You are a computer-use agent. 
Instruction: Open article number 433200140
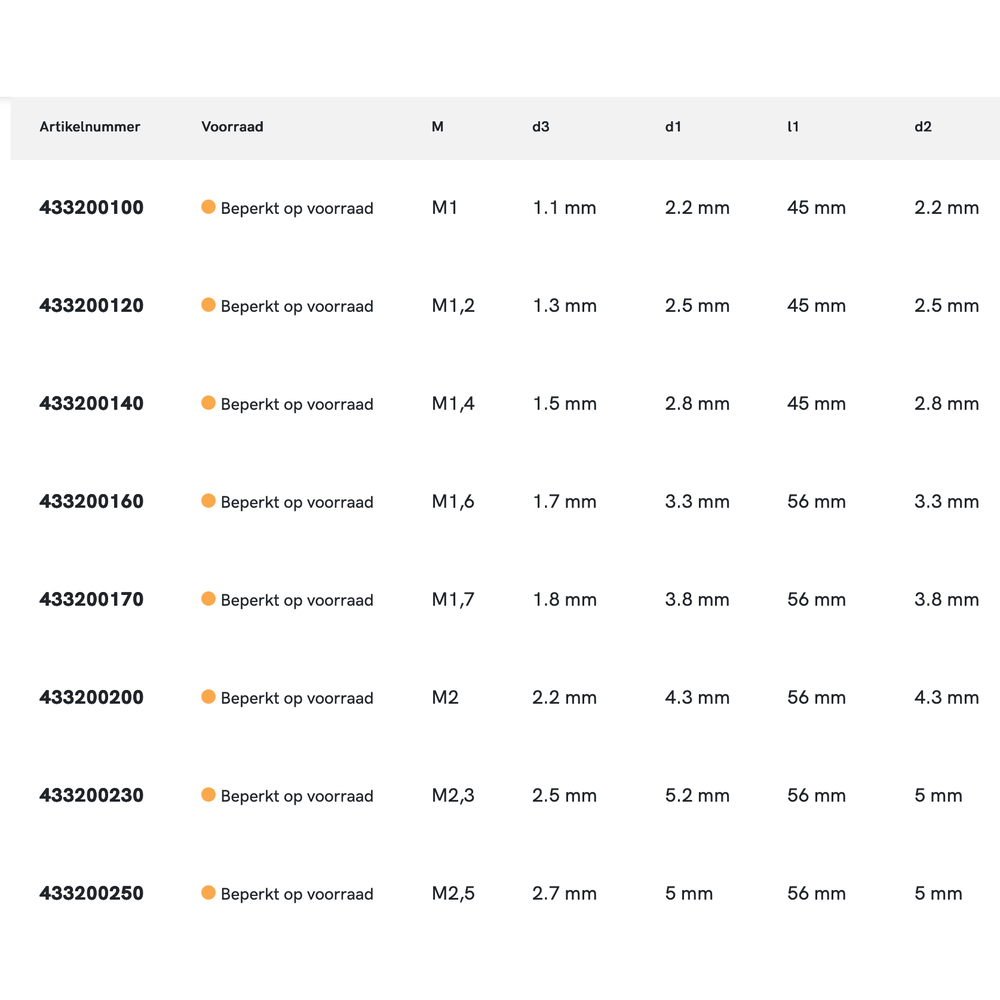tap(91, 404)
